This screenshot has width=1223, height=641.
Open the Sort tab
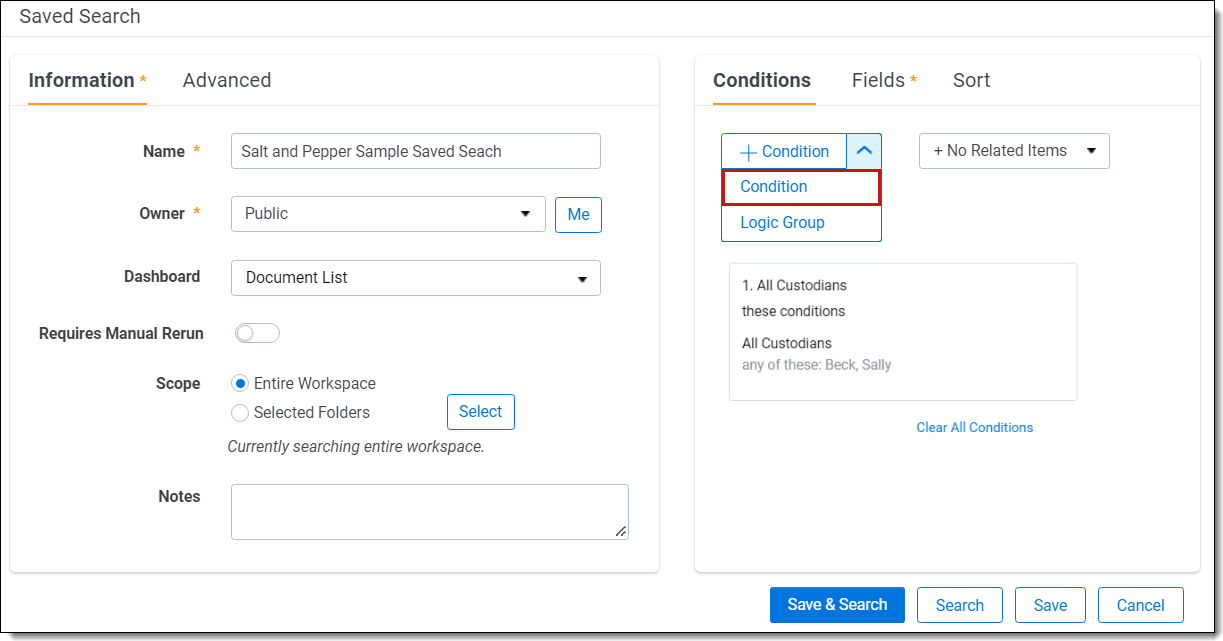pyautogui.click(x=971, y=80)
